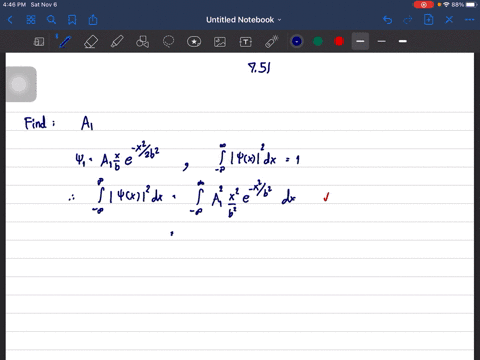This screenshot has height=360, width=480.
Task: Select the Pen tool
Action: pos(65,42)
